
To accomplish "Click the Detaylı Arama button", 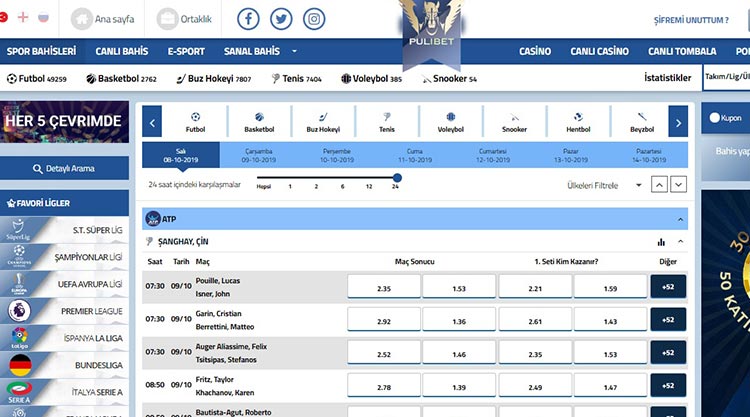I will (x=64, y=169).
